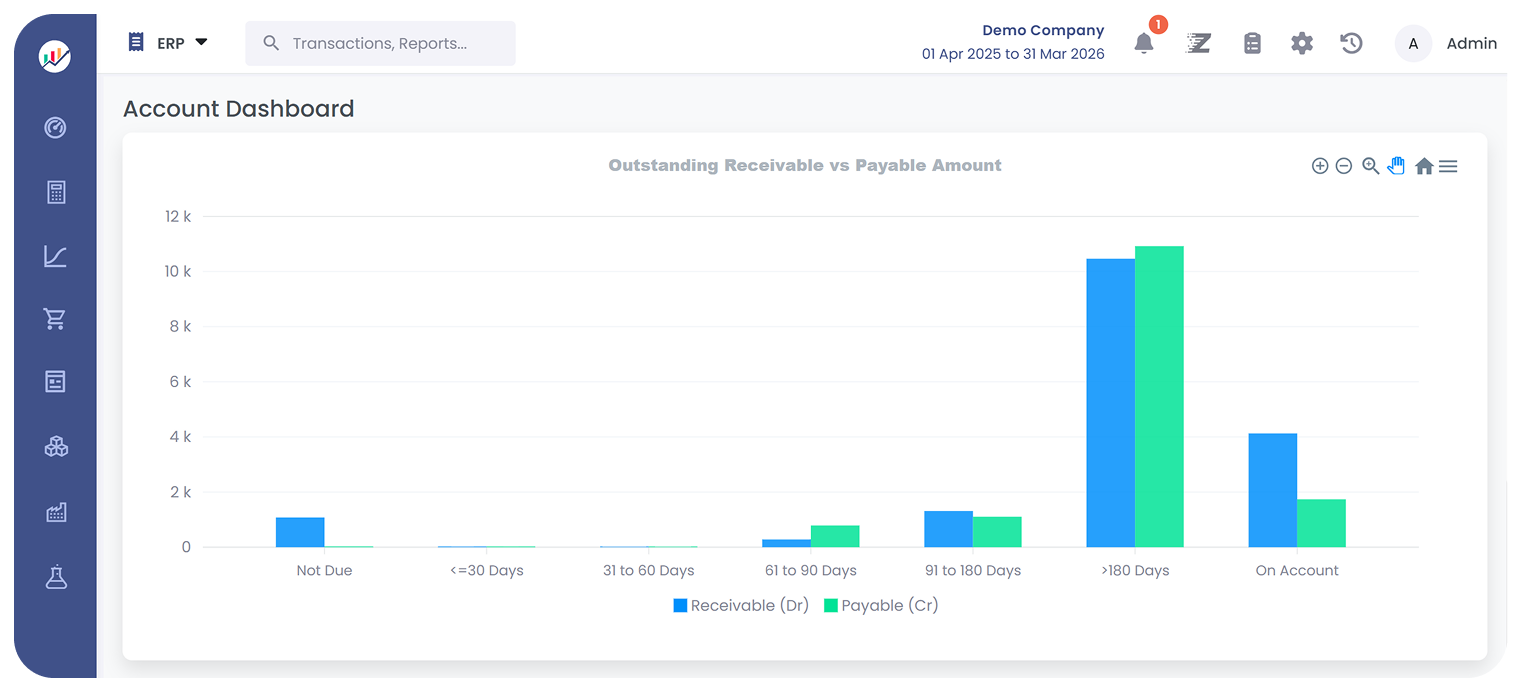Viewport: 1522px width, 692px height.
Task: Reset chart view with the home icon
Action: click(1424, 166)
